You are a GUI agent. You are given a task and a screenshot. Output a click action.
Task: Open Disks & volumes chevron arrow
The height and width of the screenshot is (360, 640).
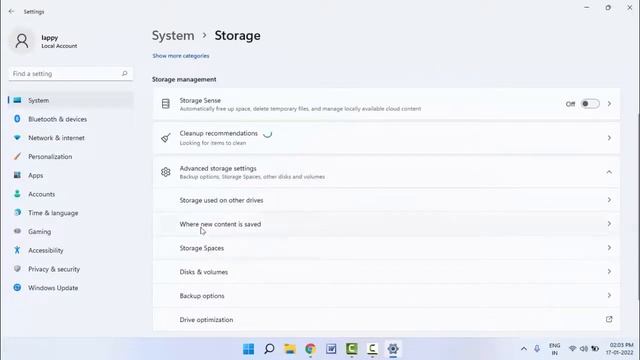[x=609, y=271]
